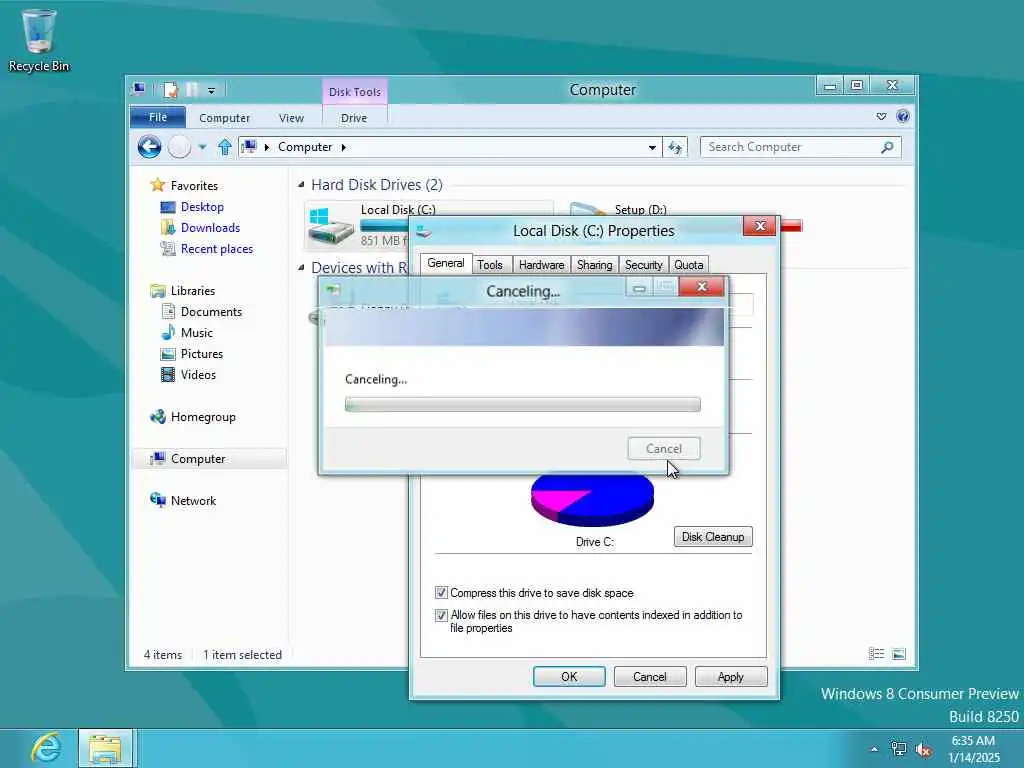This screenshot has height=768, width=1024.
Task: Click the Favorites star icon
Action: (x=157, y=185)
